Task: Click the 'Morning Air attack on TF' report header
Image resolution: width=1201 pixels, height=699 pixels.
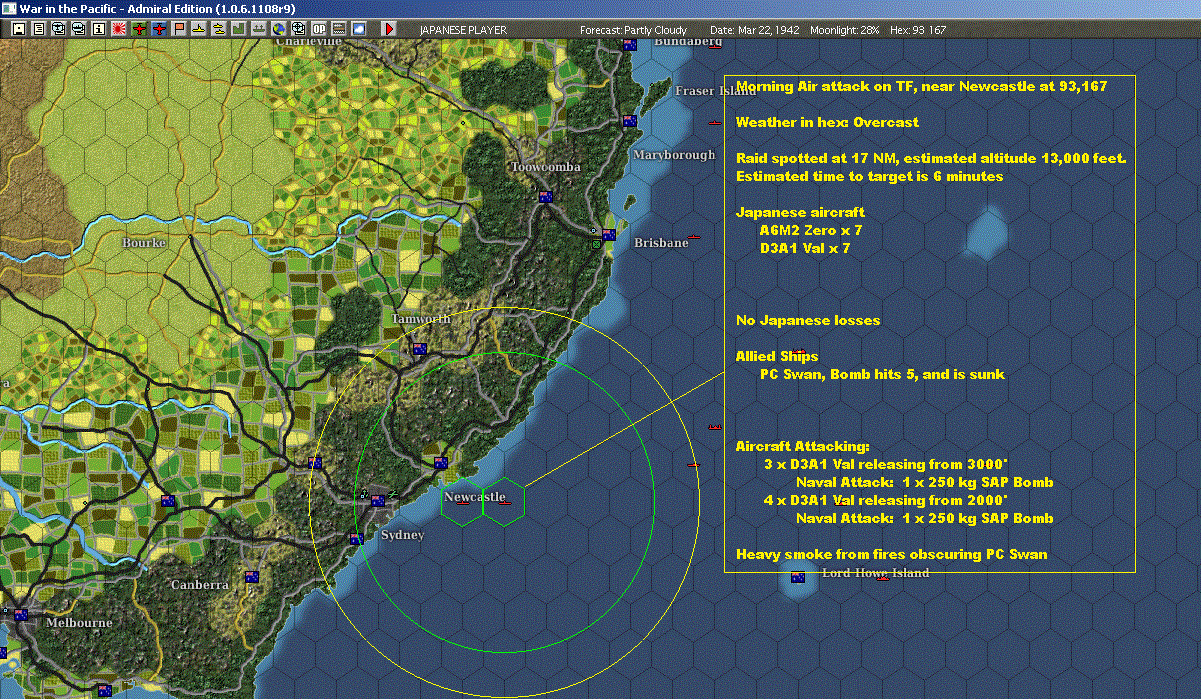Action: [x=921, y=87]
